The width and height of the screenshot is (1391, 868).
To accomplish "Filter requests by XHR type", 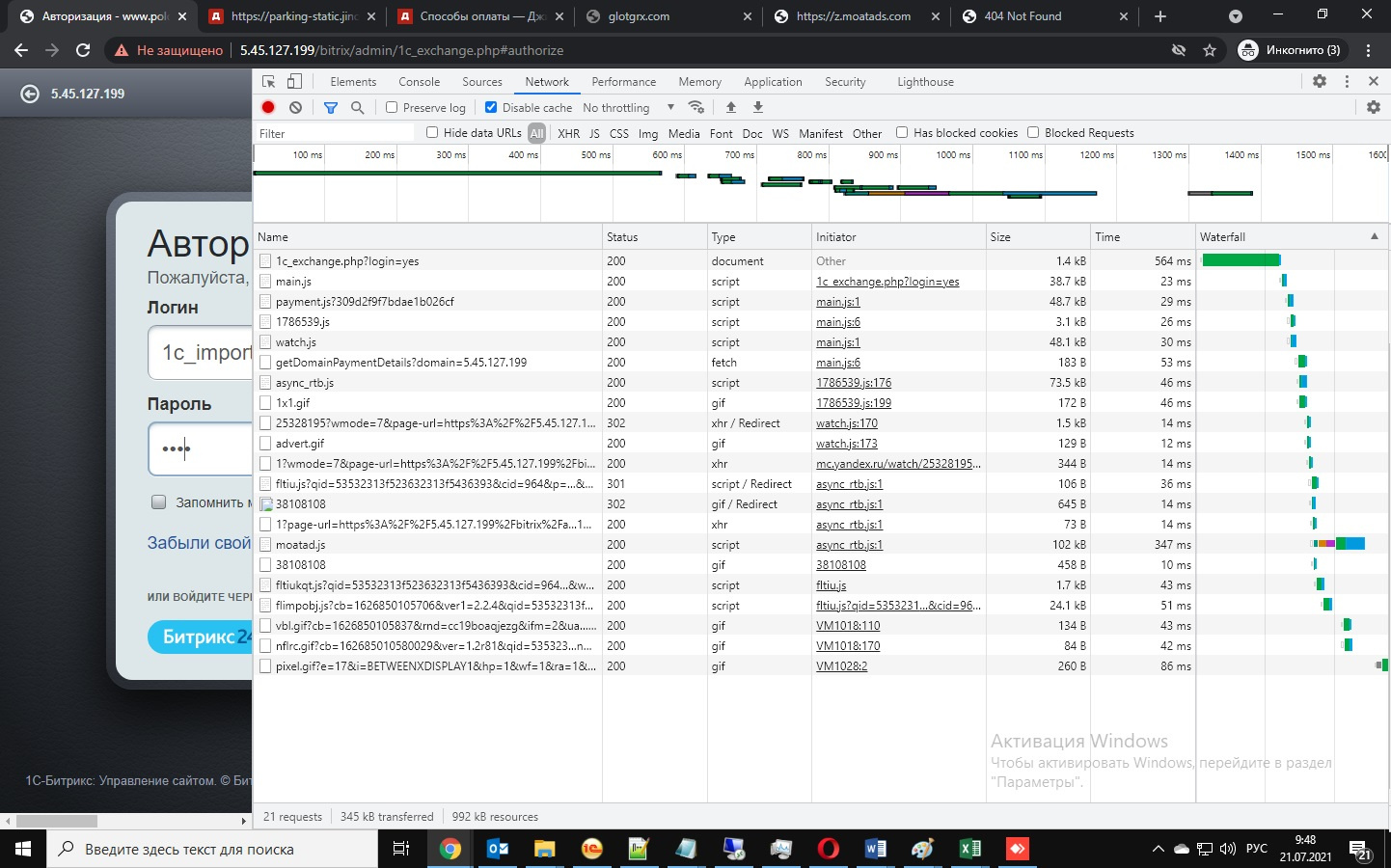I will [x=569, y=134].
